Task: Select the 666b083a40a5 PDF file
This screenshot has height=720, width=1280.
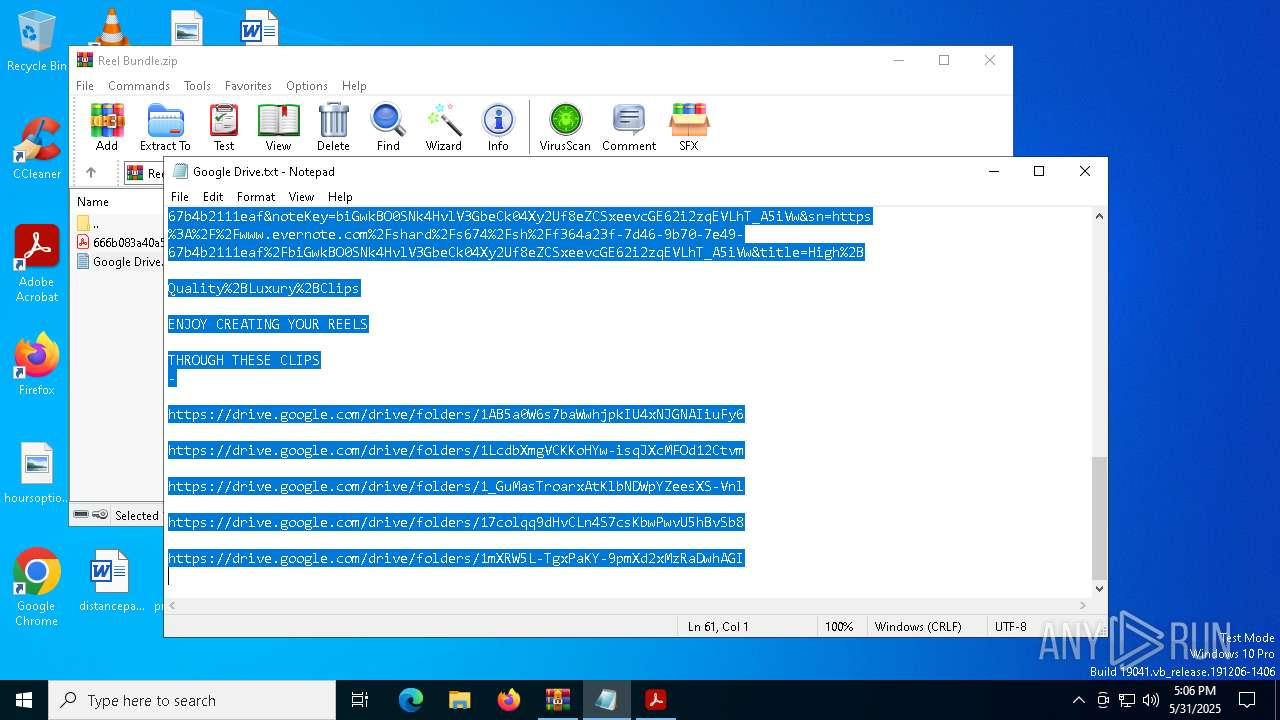Action: pyautogui.click(x=118, y=243)
